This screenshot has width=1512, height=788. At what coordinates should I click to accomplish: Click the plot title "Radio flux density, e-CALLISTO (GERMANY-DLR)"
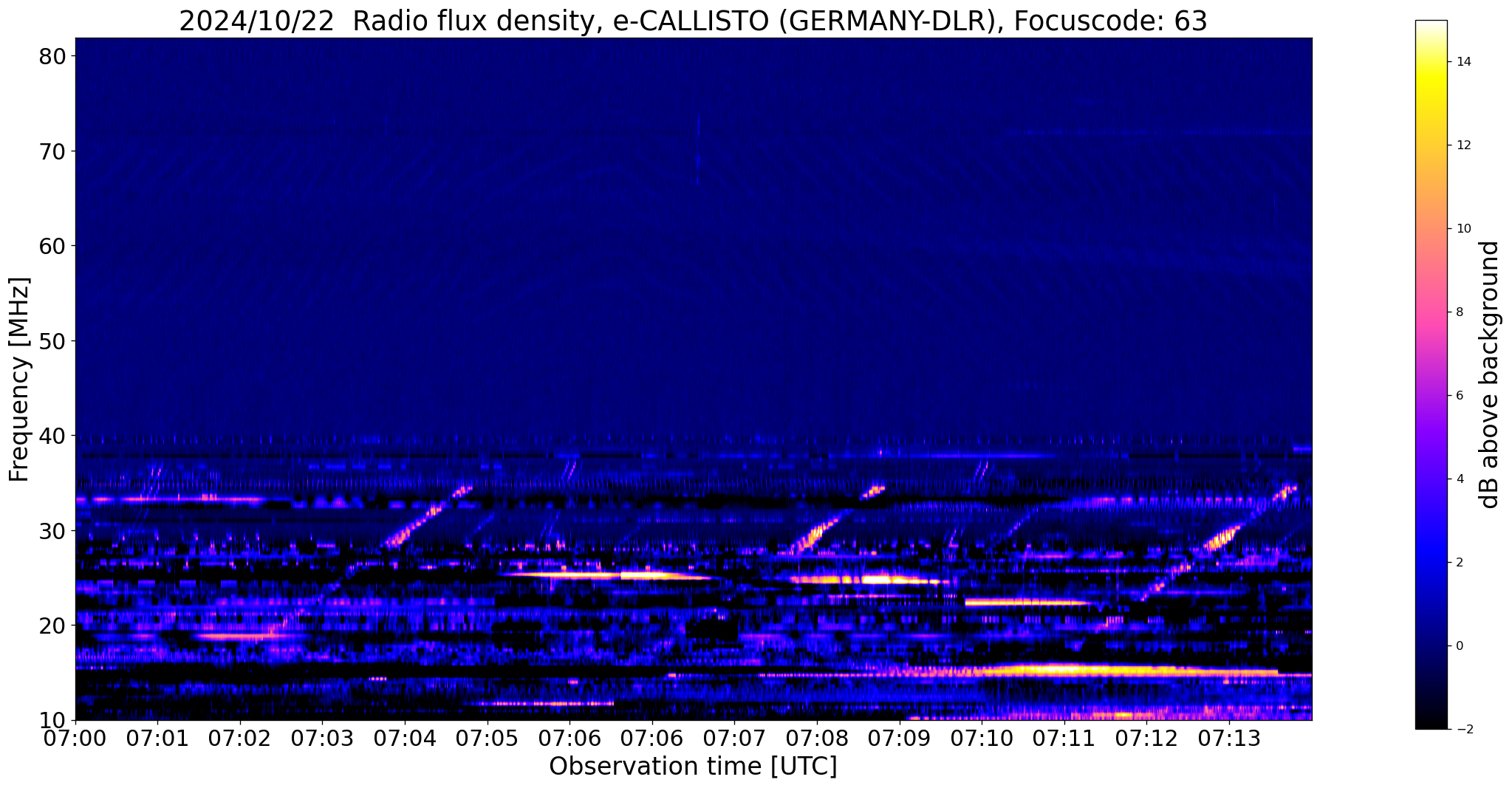coord(679,21)
